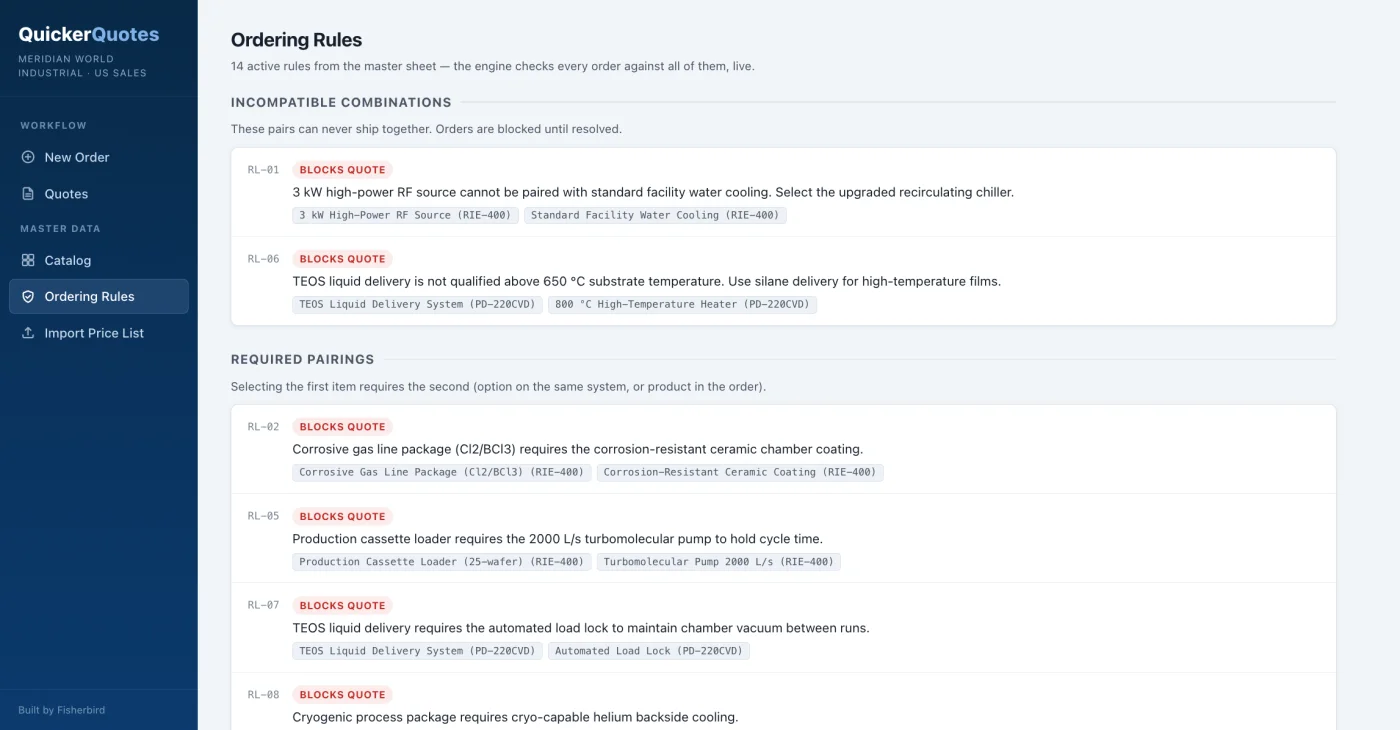
Task: Click TEOS Liquid Delivery System tag in RL-06
Action: [417, 305]
